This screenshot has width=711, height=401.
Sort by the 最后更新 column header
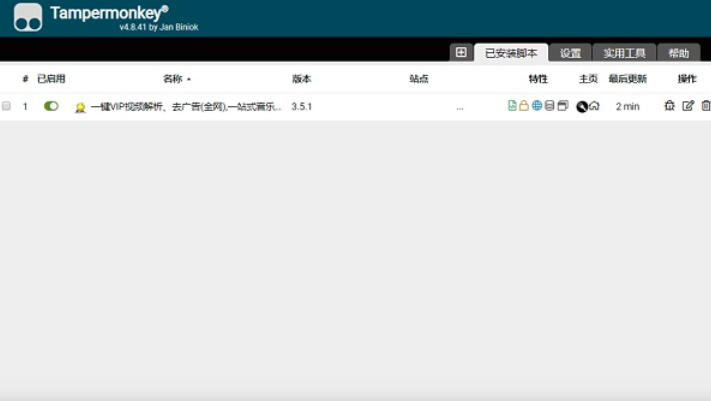click(628, 79)
